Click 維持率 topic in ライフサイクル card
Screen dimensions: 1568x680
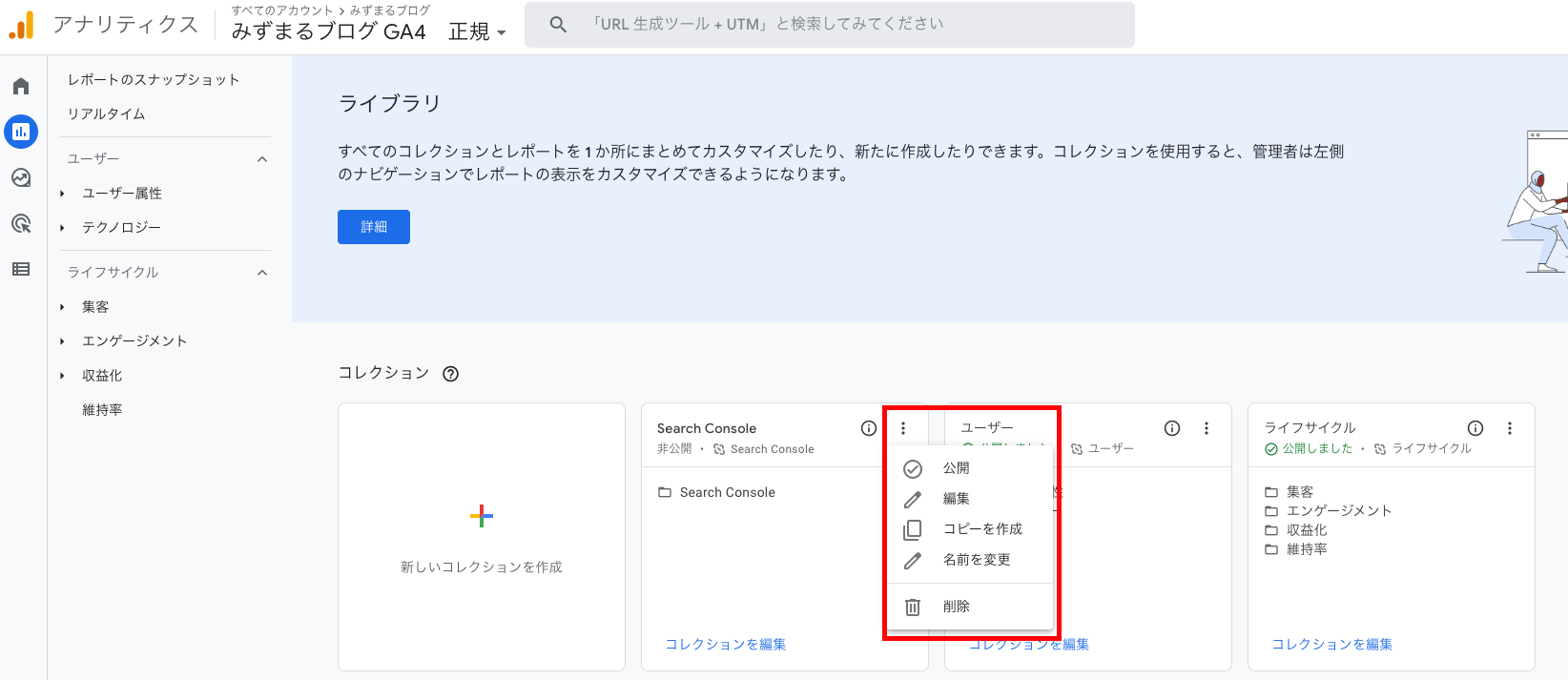[1307, 549]
